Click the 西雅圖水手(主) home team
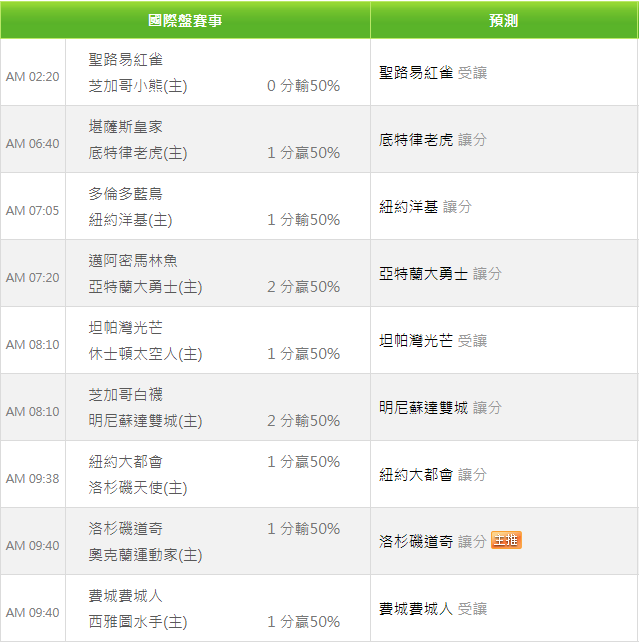 [x=138, y=622]
